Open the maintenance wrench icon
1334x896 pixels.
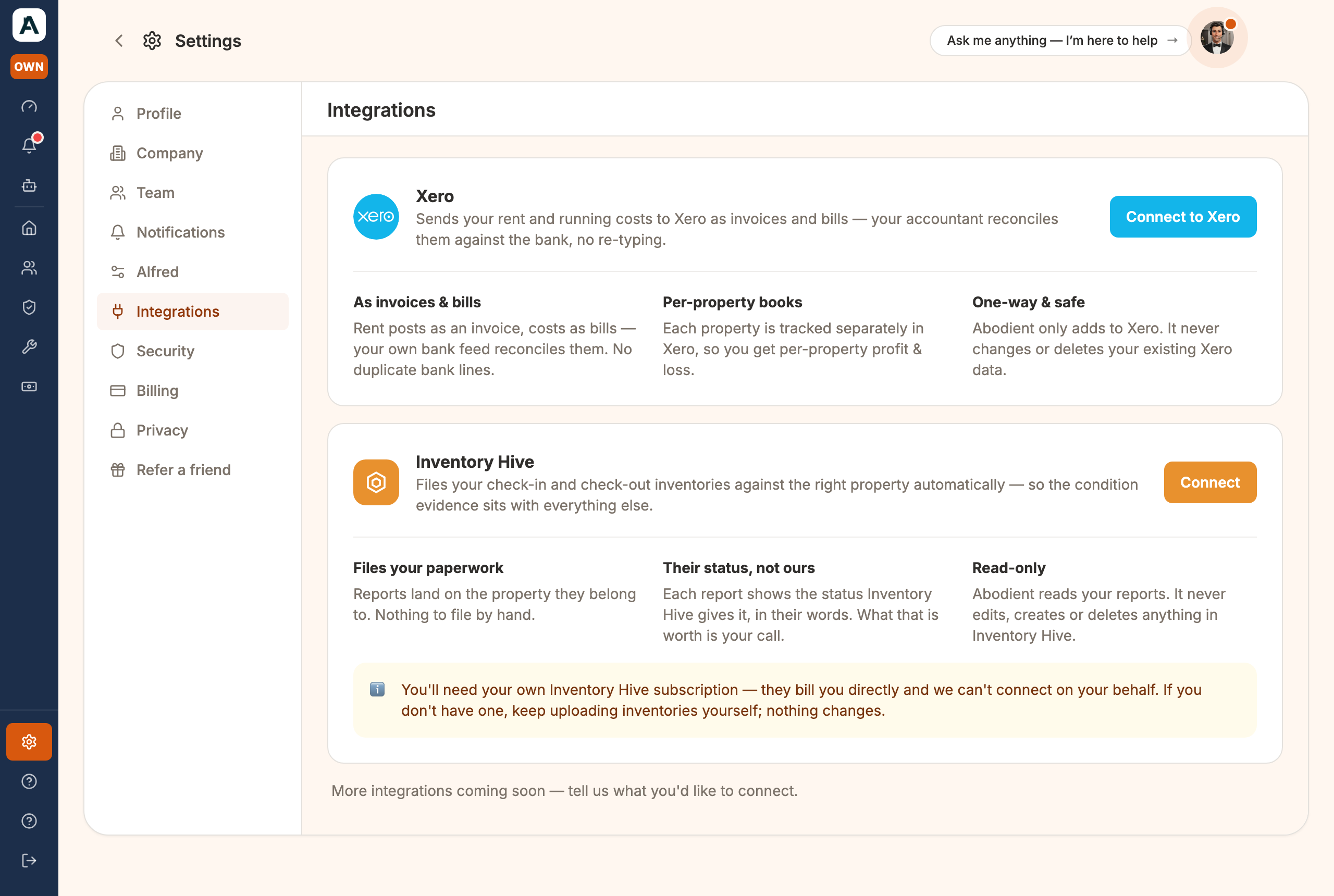coord(29,347)
